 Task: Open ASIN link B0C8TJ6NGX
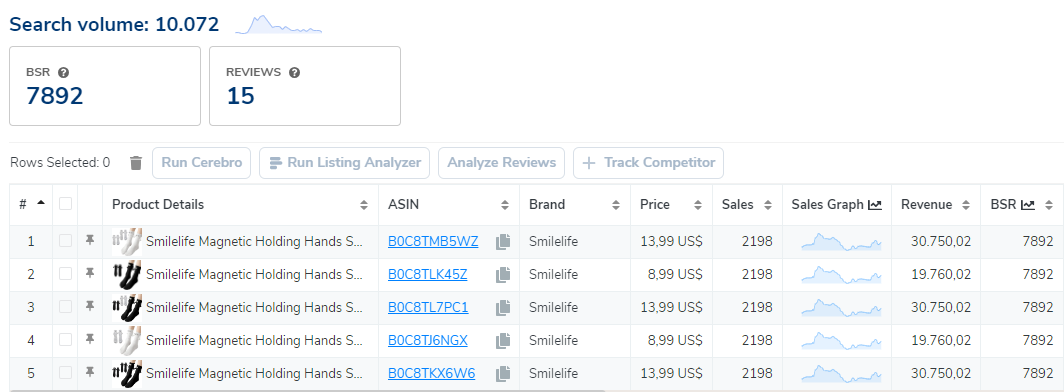click(428, 340)
